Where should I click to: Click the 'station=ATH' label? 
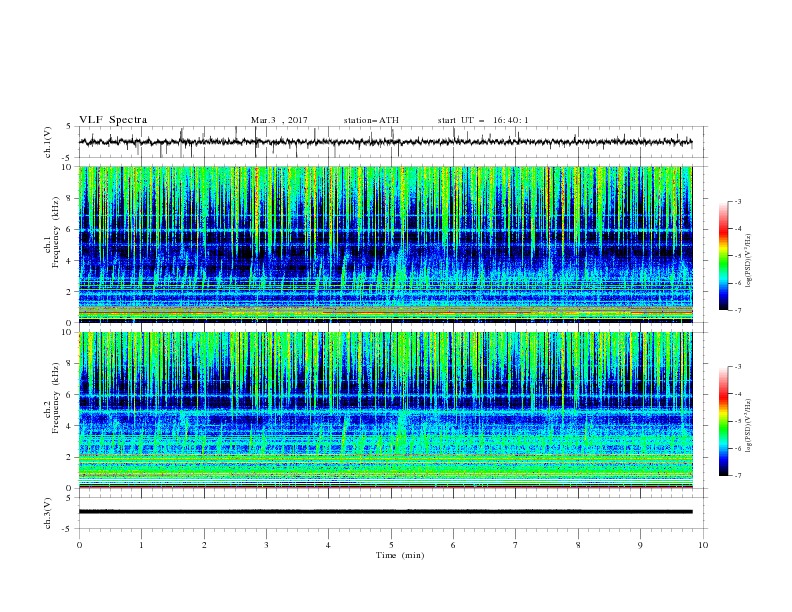pos(371,120)
